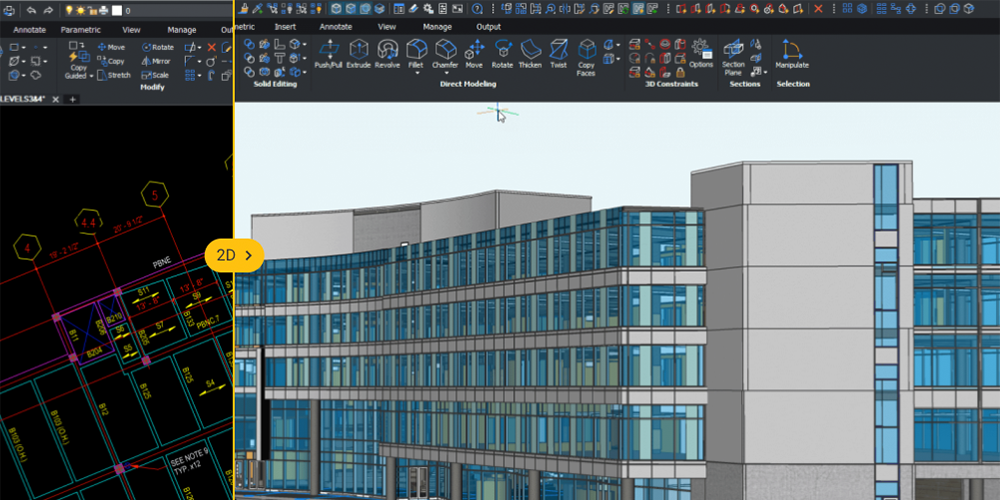Click the PBNE label in the drawing
The image size is (1000, 500).
[x=160, y=262]
